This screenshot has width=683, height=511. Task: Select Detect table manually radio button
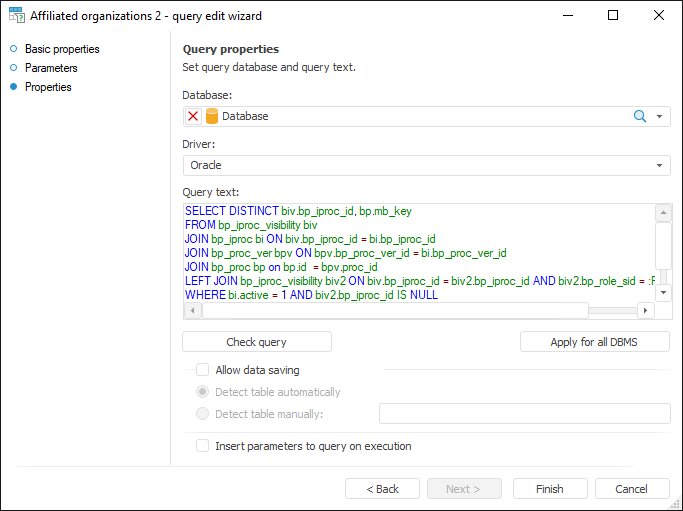point(203,414)
